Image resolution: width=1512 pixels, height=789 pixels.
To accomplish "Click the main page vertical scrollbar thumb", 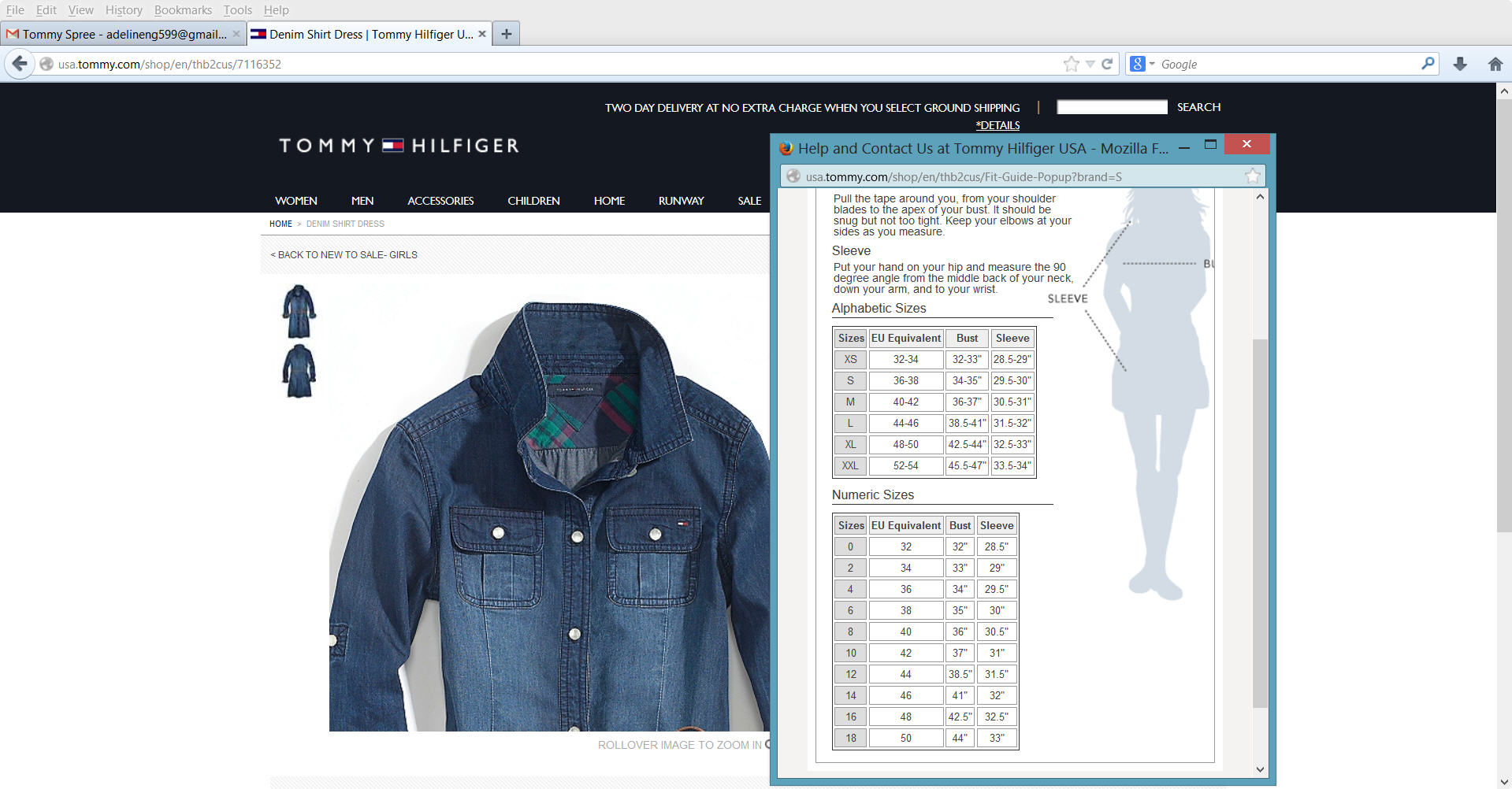I will [x=1503, y=315].
